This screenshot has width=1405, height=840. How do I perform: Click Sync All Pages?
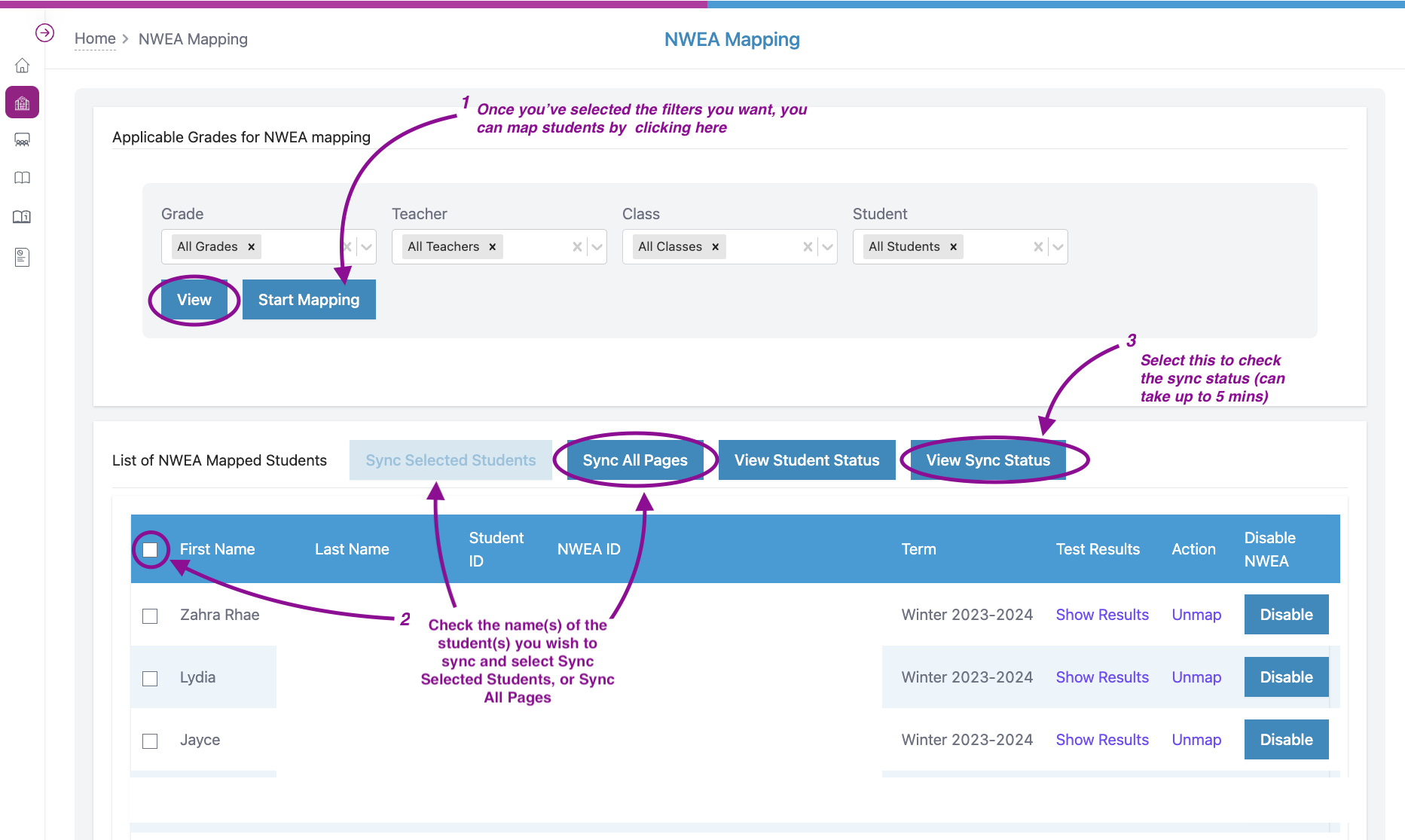pyautogui.click(x=635, y=460)
